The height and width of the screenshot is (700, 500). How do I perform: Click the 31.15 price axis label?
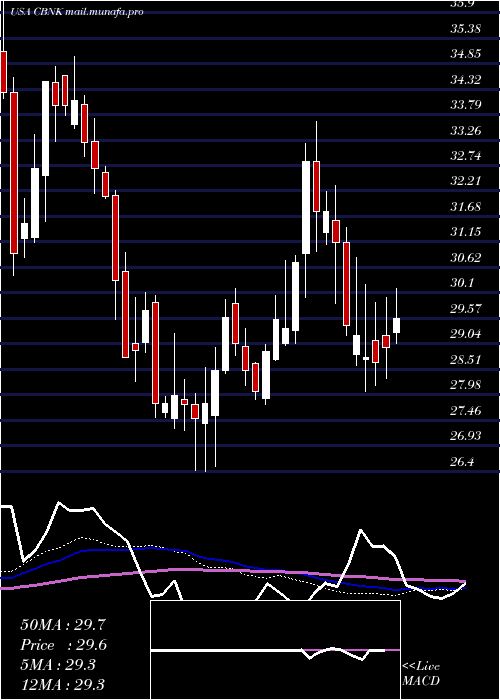click(x=466, y=232)
